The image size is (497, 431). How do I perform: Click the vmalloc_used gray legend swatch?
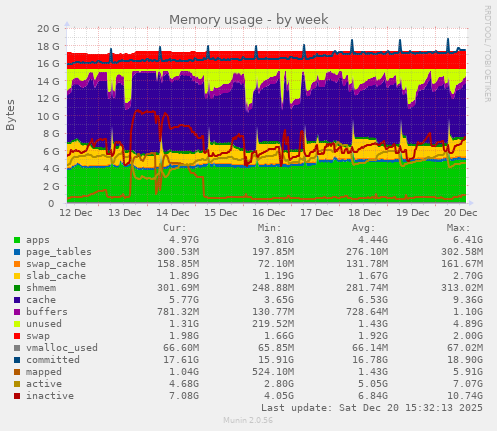coord(17,348)
